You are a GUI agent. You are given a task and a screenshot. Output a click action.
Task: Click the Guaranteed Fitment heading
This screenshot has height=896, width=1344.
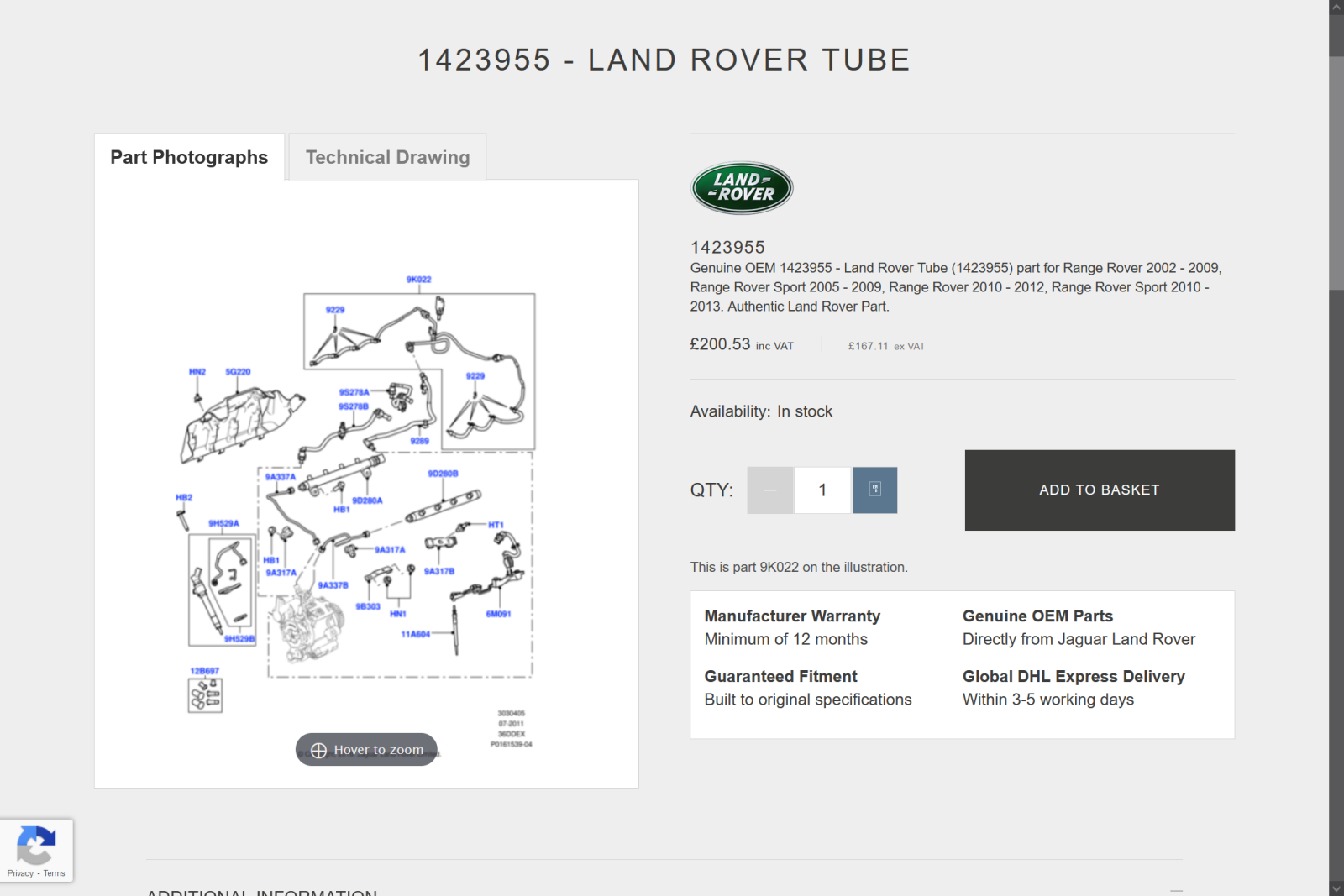(x=780, y=676)
